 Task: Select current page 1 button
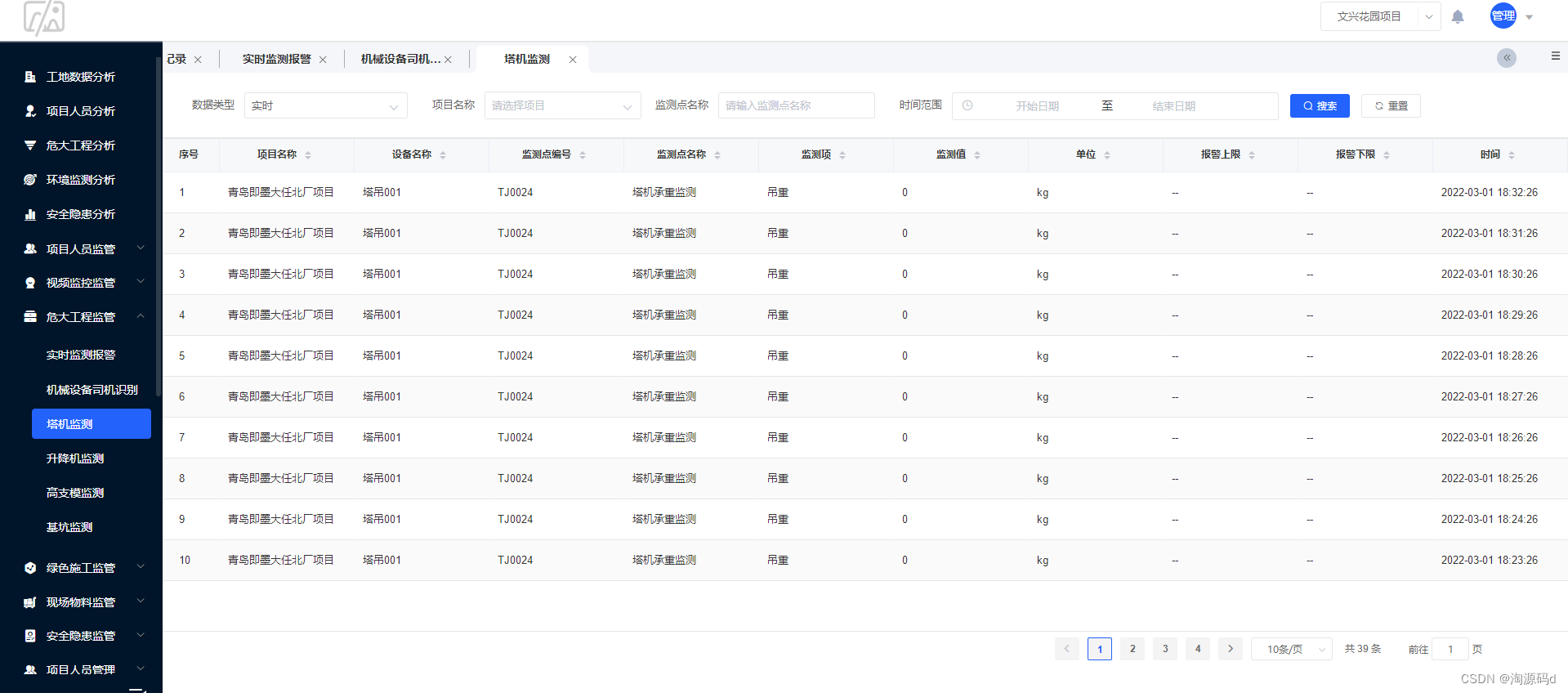(1100, 649)
